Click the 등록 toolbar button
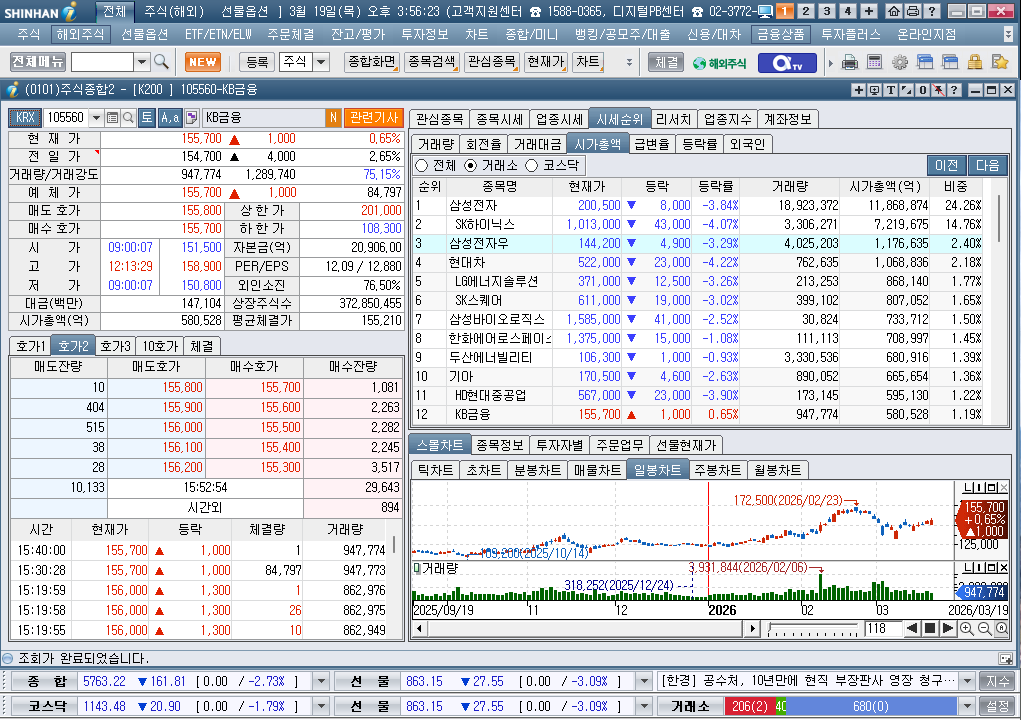The height and width of the screenshot is (720, 1021). click(257, 62)
